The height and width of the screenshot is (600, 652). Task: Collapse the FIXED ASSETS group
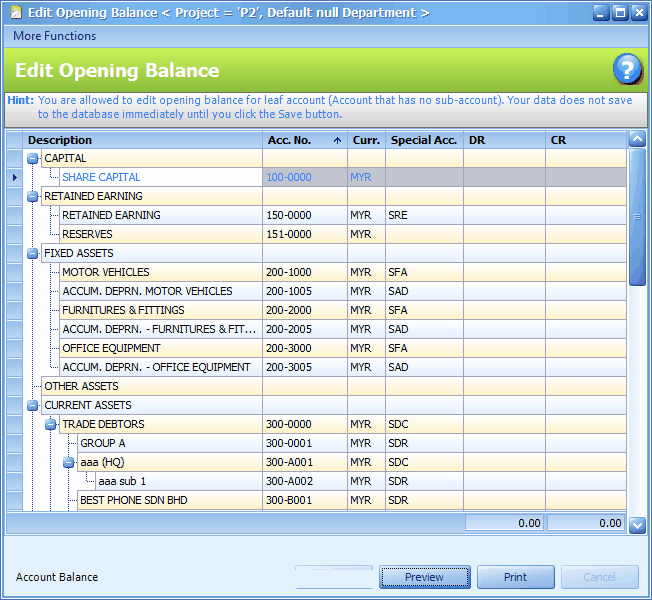click(x=32, y=253)
